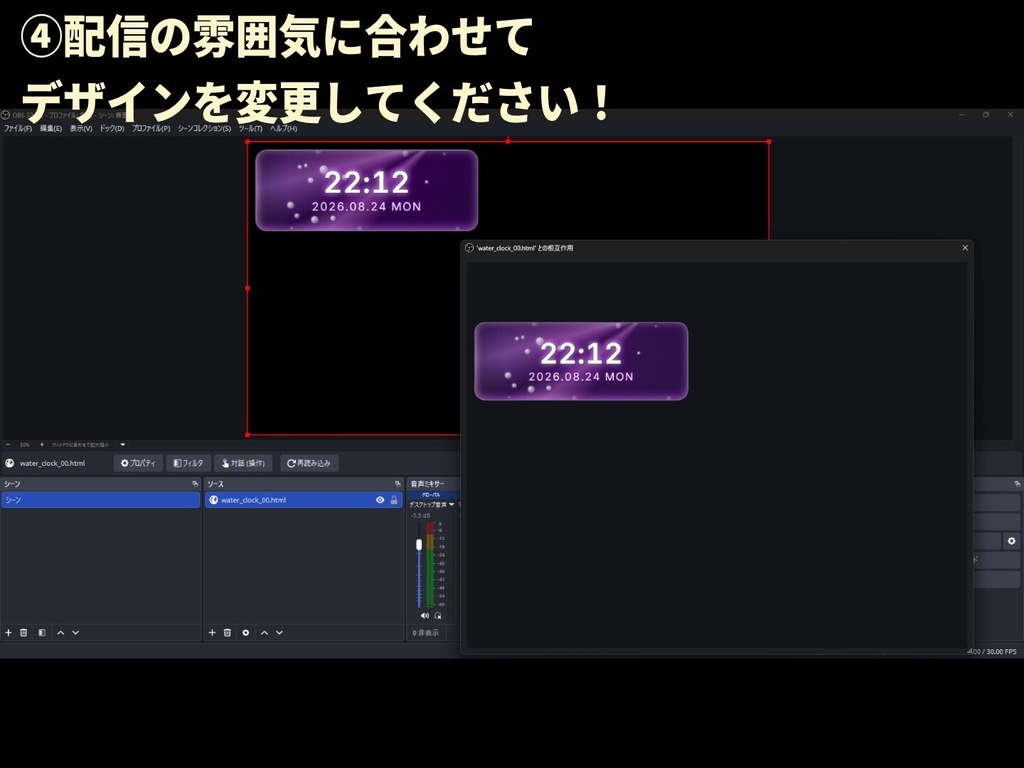Click the browser source globe icon in toolbar
Viewport: 1024px width, 768px height.
tap(10, 463)
